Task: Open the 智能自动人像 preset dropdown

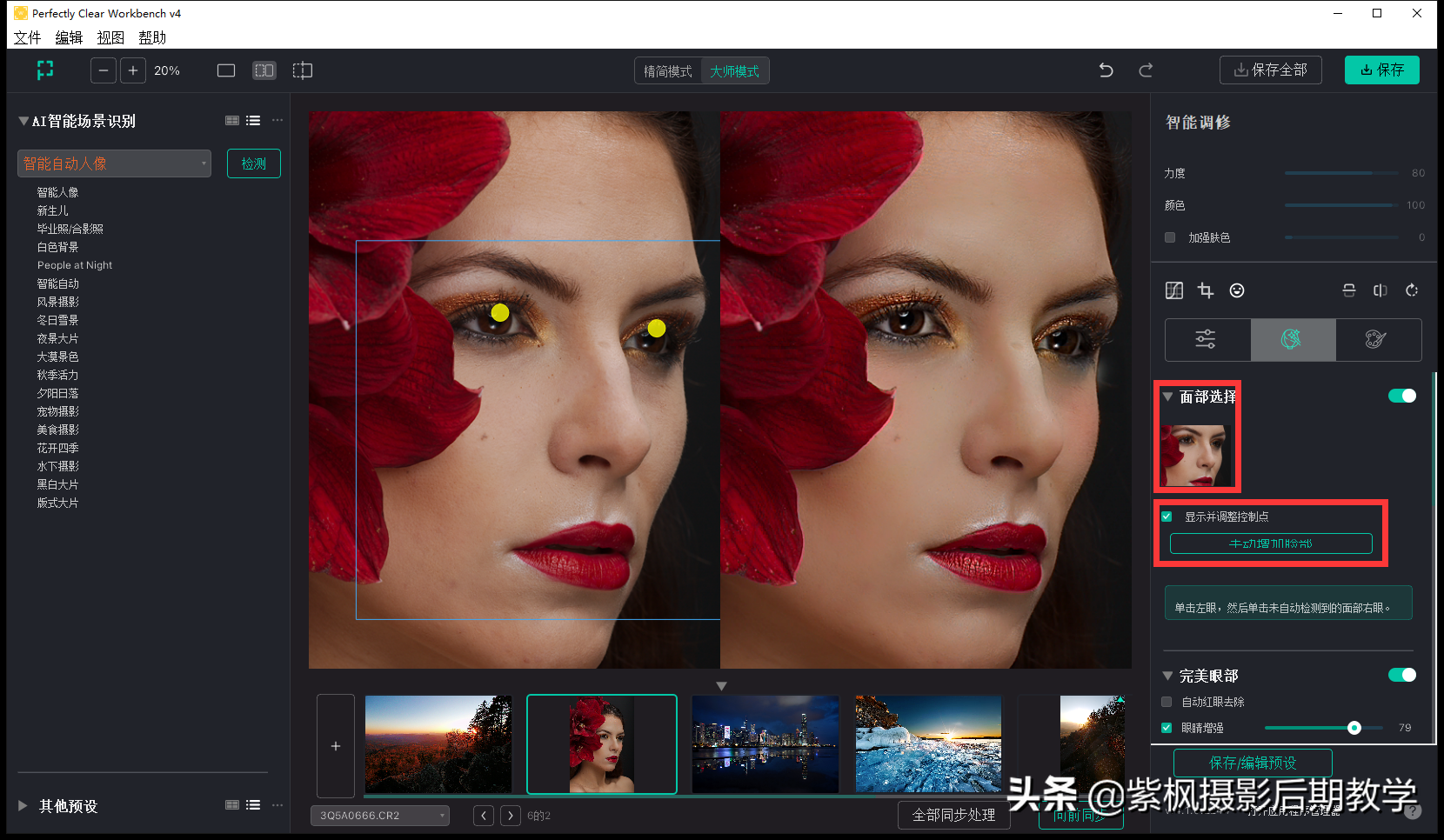Action: 114,163
